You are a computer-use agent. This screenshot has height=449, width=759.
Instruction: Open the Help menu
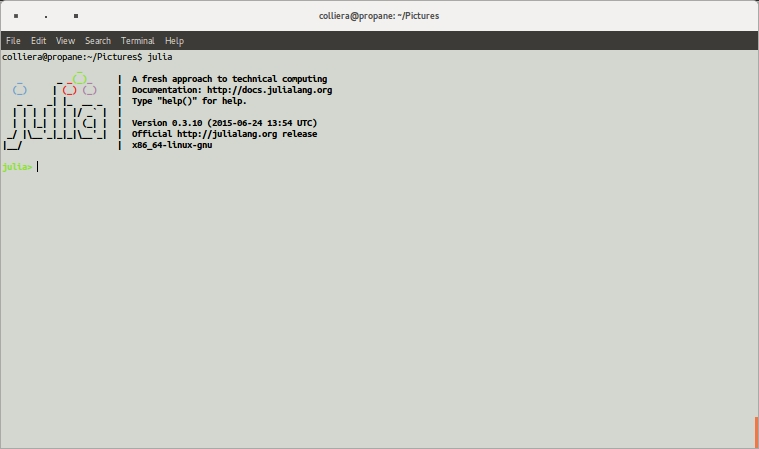(x=174, y=41)
